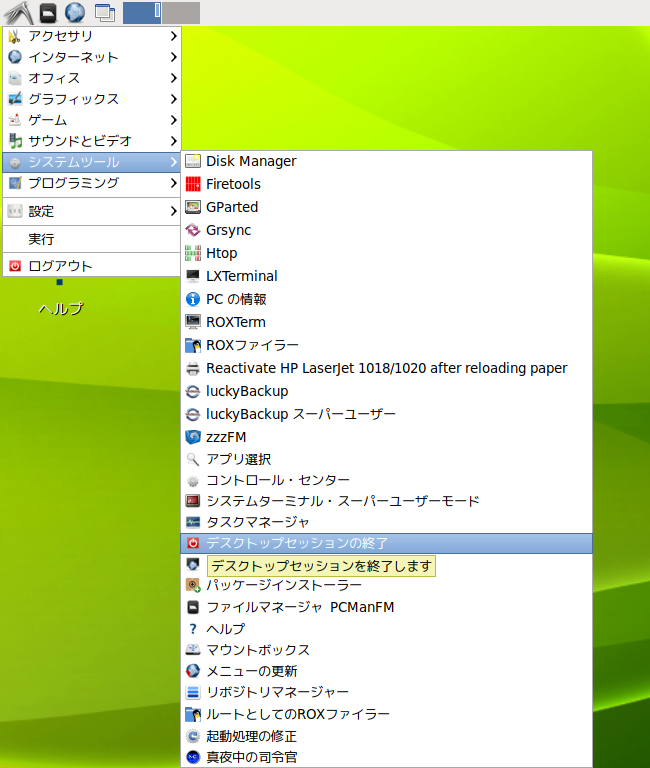This screenshot has height=768, width=650.
Task: Collapse the システムツール submenu arrow
Action: coord(173,162)
